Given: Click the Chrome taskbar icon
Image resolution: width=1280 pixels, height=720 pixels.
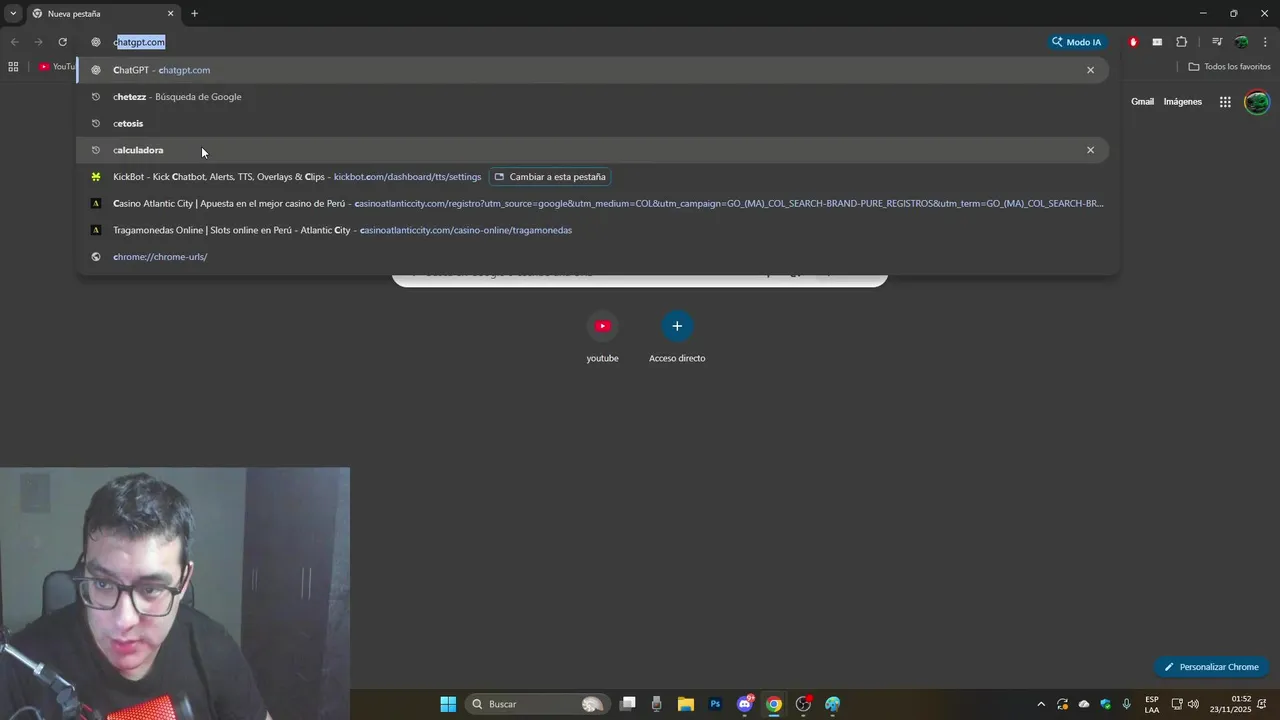Looking at the screenshot, I should point(774,704).
